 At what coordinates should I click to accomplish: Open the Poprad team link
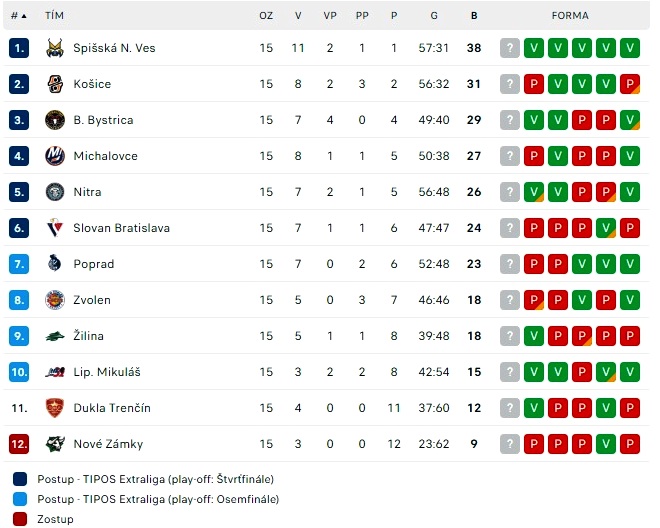coord(93,264)
